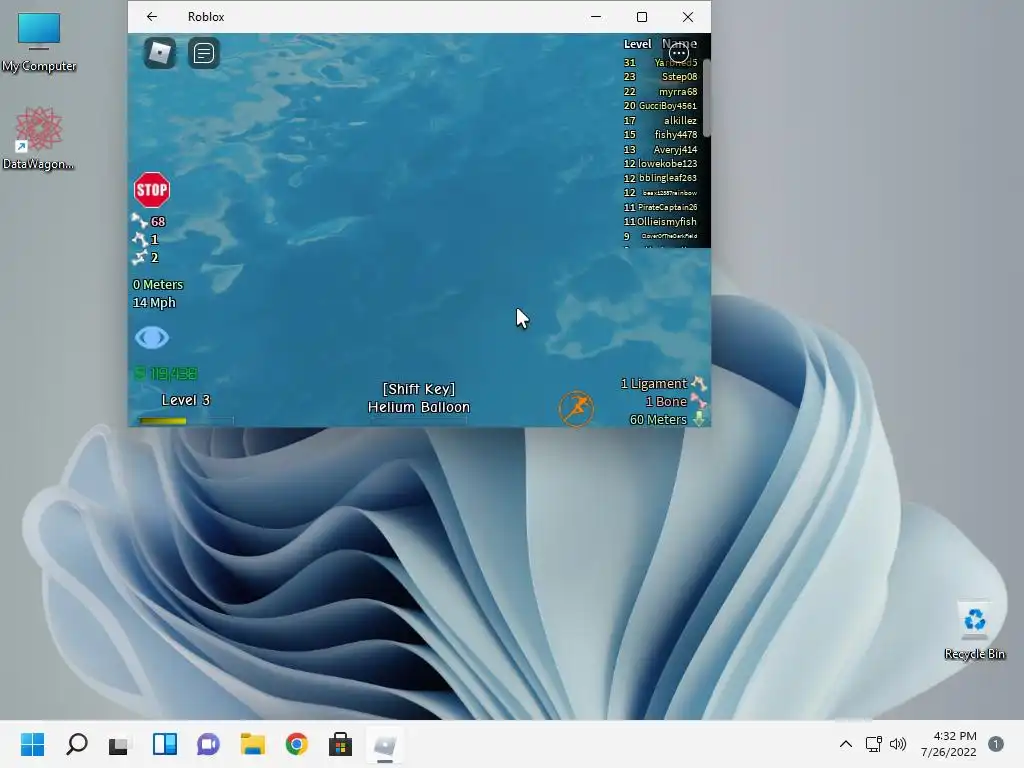Click the 14 Mph speed readout
This screenshot has width=1024, height=768.
pyautogui.click(x=154, y=302)
